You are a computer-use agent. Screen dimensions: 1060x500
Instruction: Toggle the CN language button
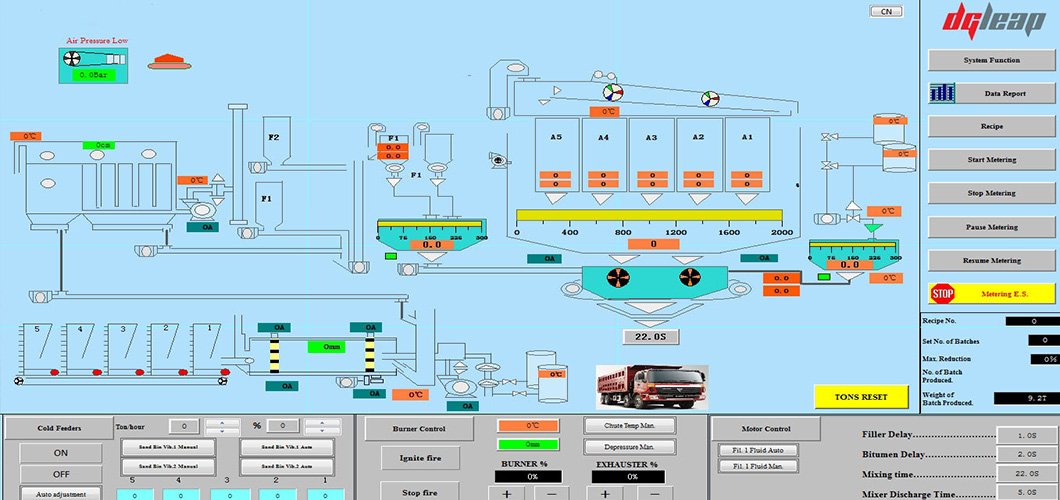point(885,12)
